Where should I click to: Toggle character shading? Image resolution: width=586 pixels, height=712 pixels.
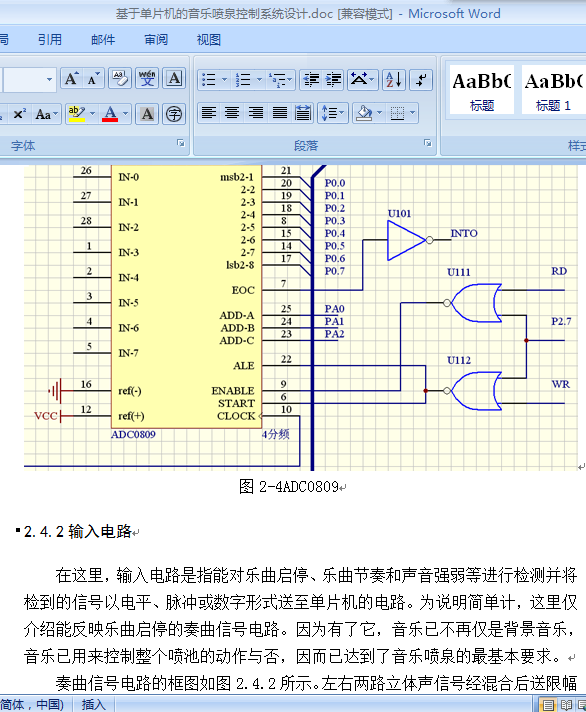[147, 114]
